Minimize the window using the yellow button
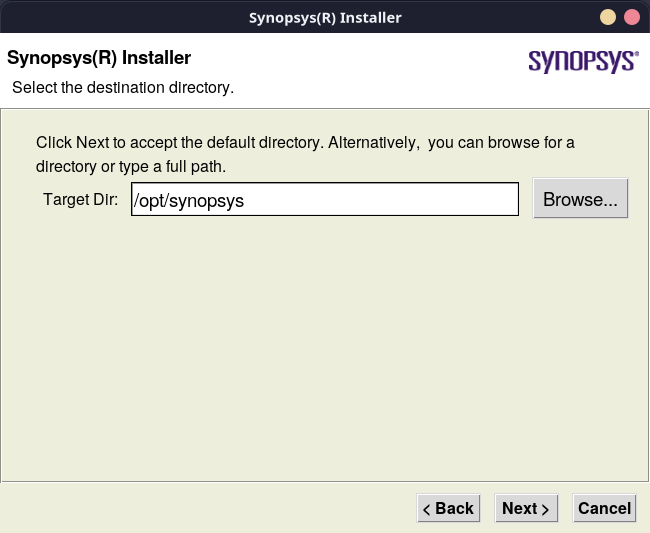Screen dimensions: 650x533 608,17
